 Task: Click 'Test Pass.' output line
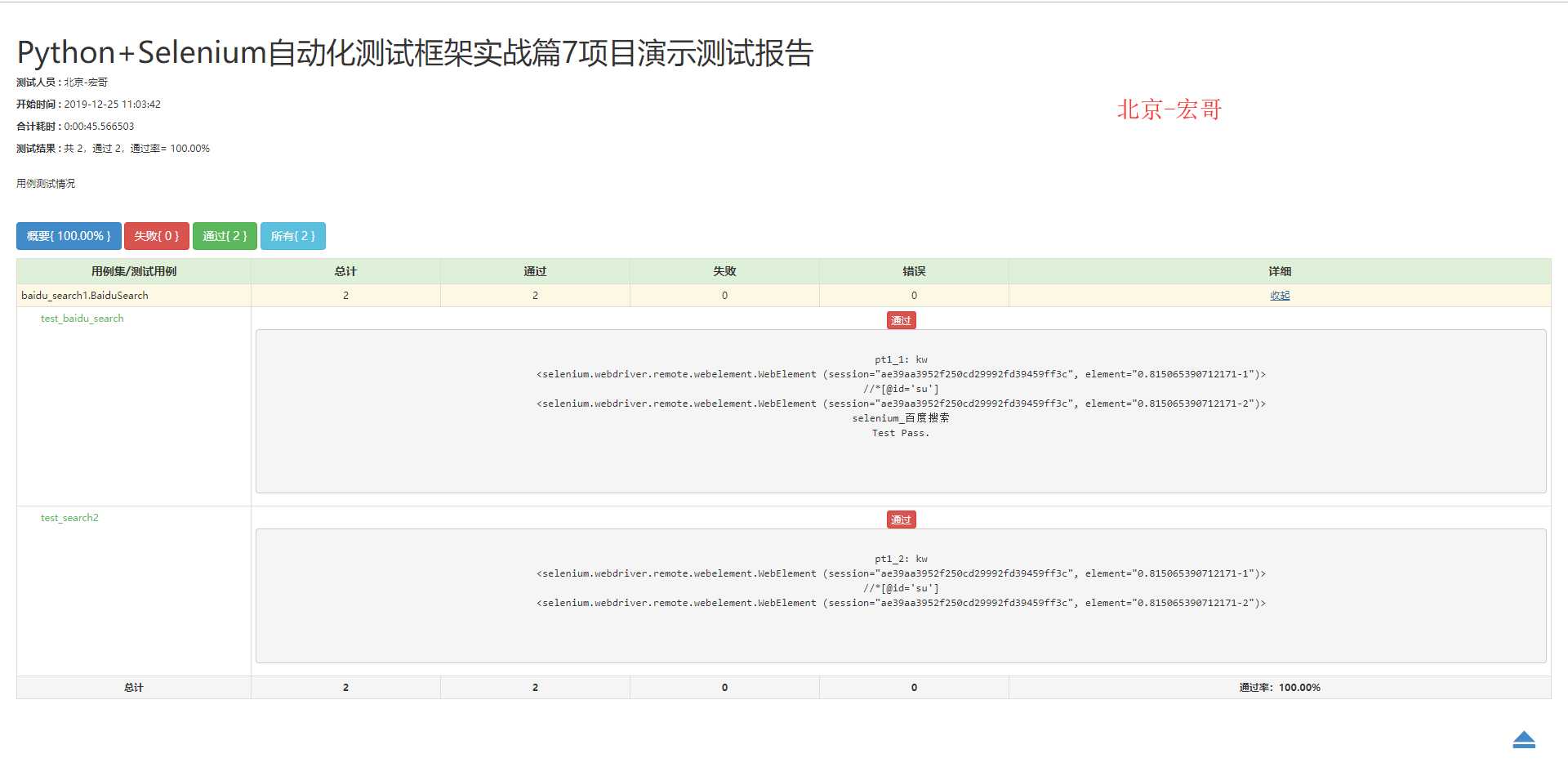tap(901, 433)
